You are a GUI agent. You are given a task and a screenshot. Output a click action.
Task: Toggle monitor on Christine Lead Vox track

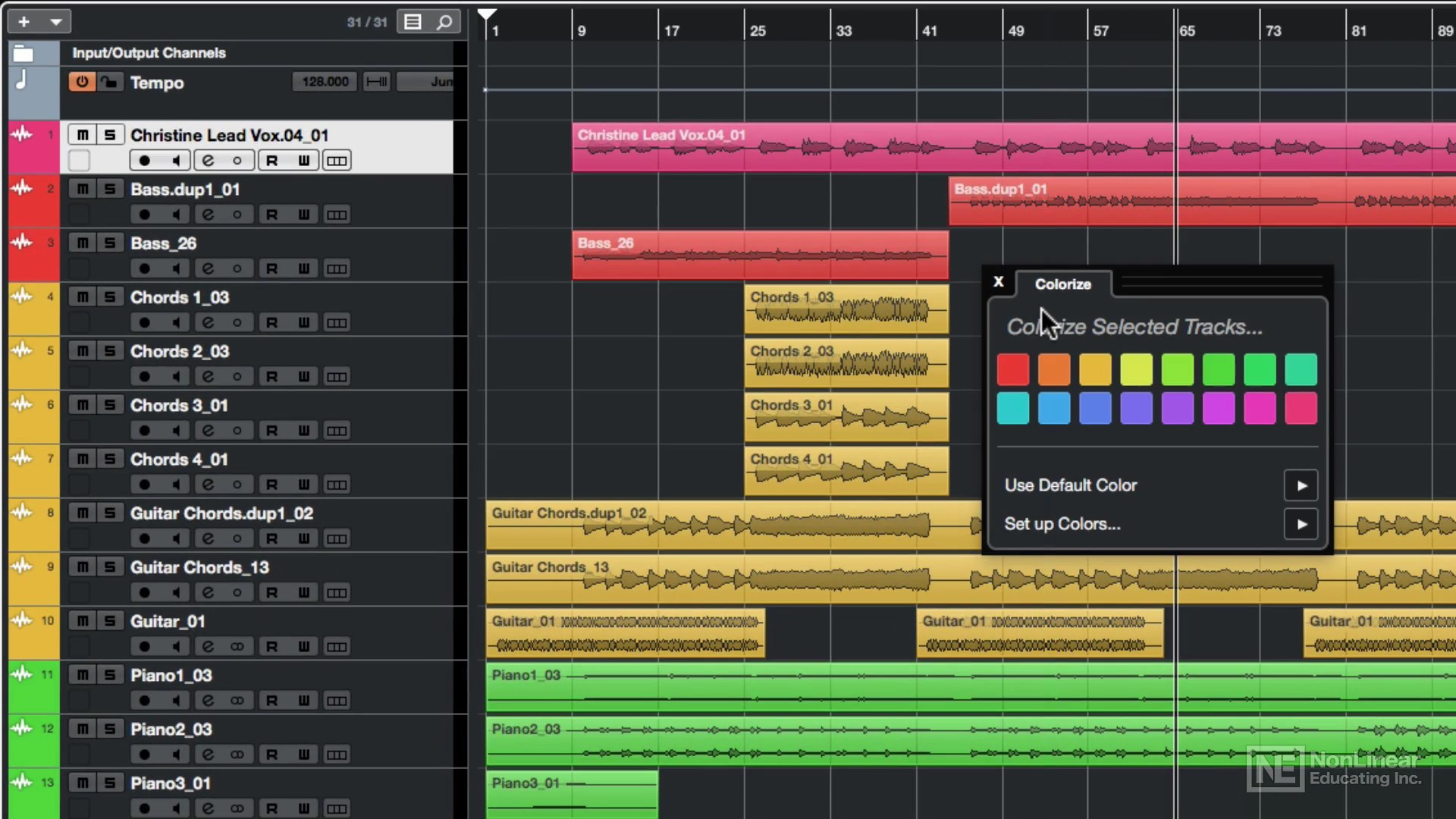[176, 161]
